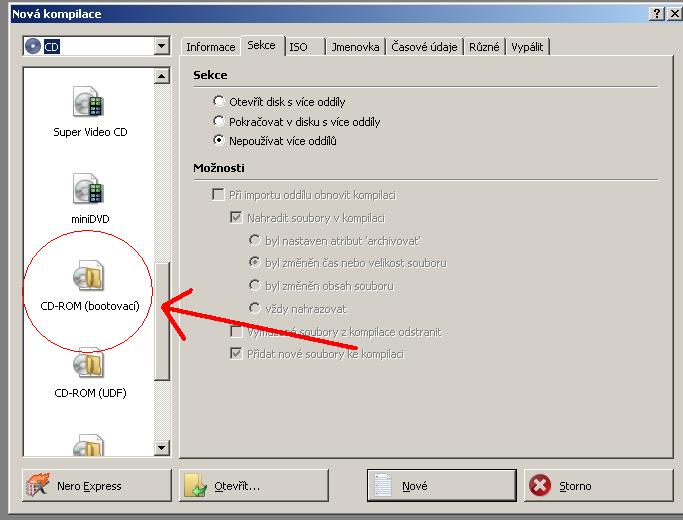Choose the miniDVD compilation icon

(x=88, y=189)
